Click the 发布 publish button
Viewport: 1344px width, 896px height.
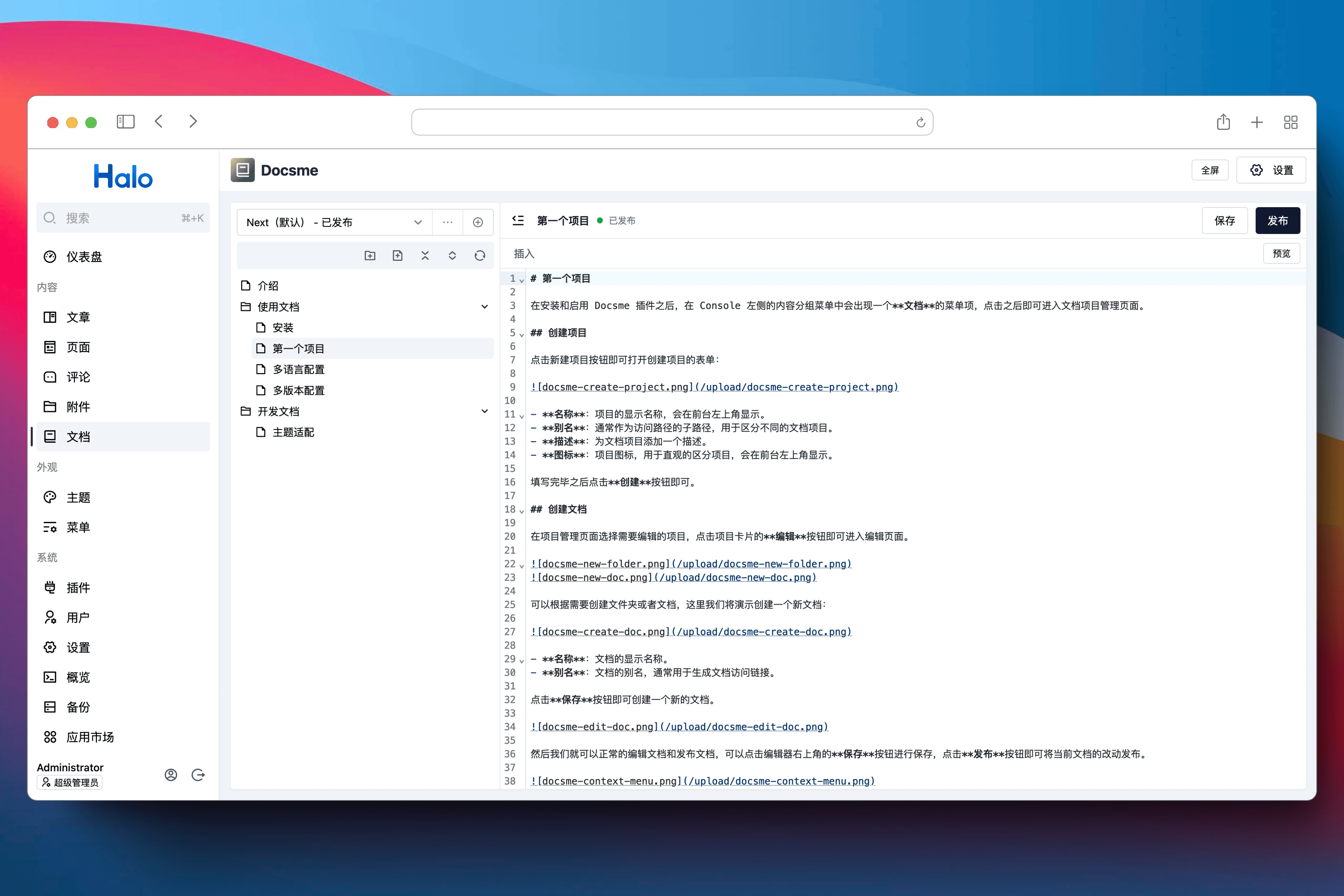coord(1278,220)
